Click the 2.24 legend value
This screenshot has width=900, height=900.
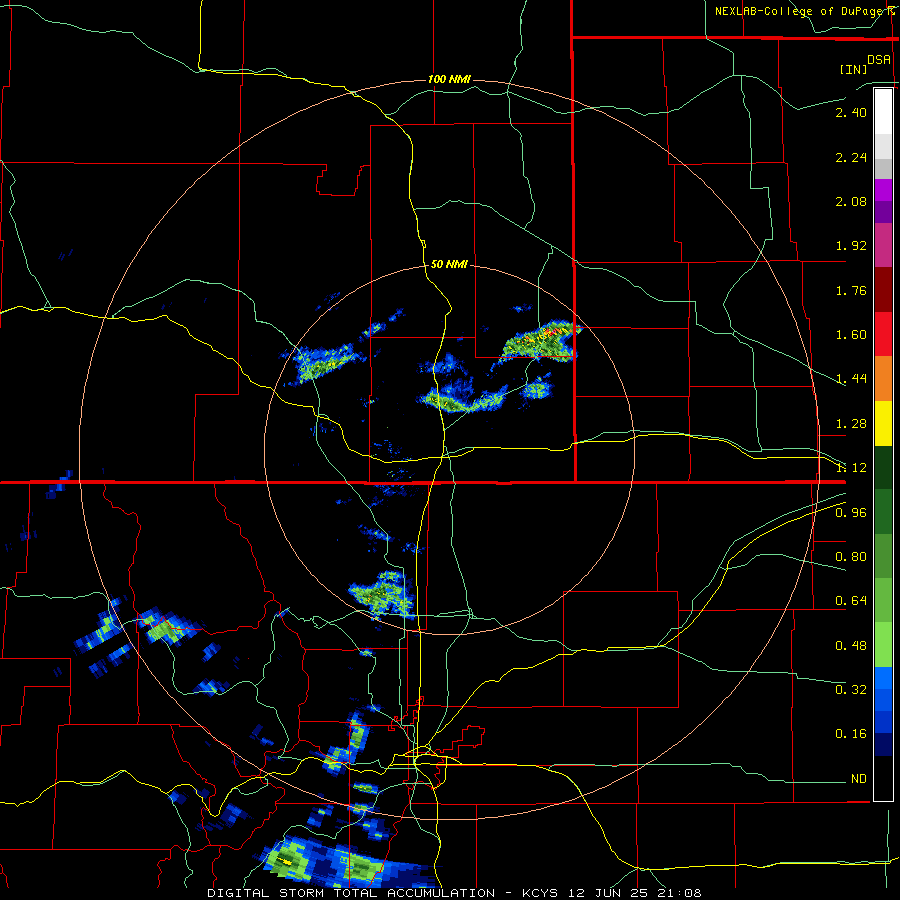click(x=851, y=157)
